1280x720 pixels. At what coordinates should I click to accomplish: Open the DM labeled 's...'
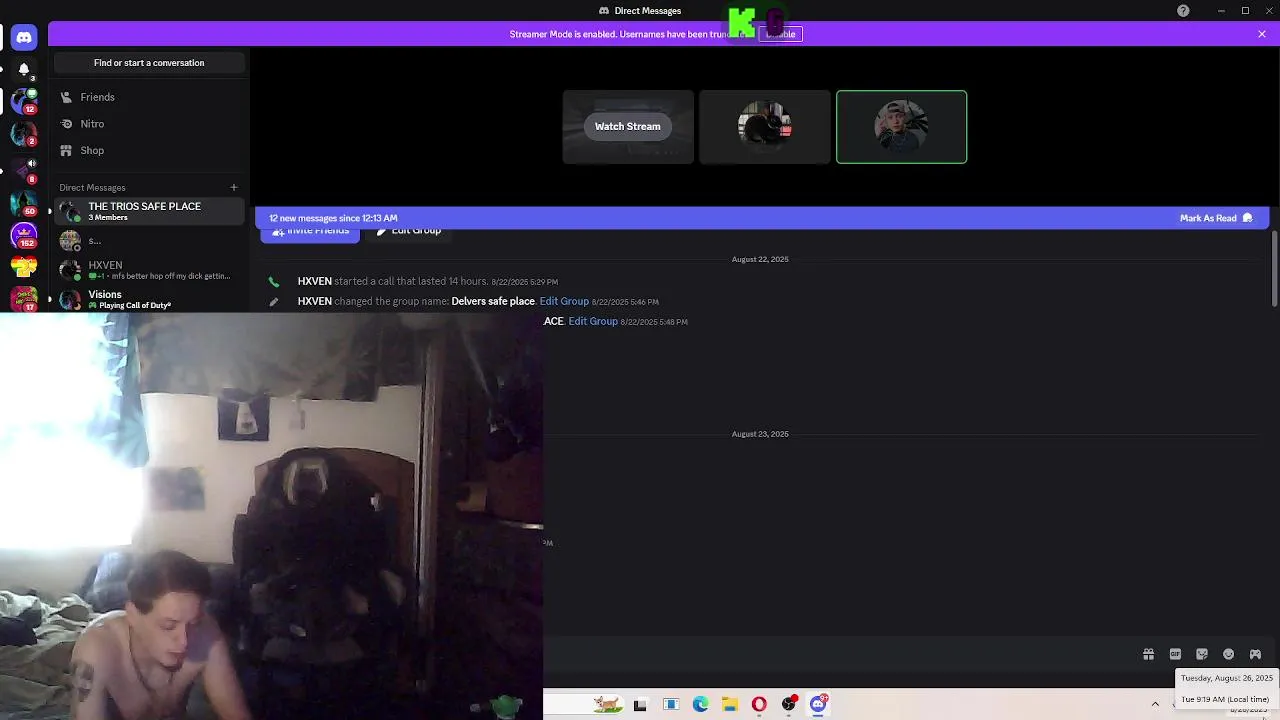(x=149, y=241)
